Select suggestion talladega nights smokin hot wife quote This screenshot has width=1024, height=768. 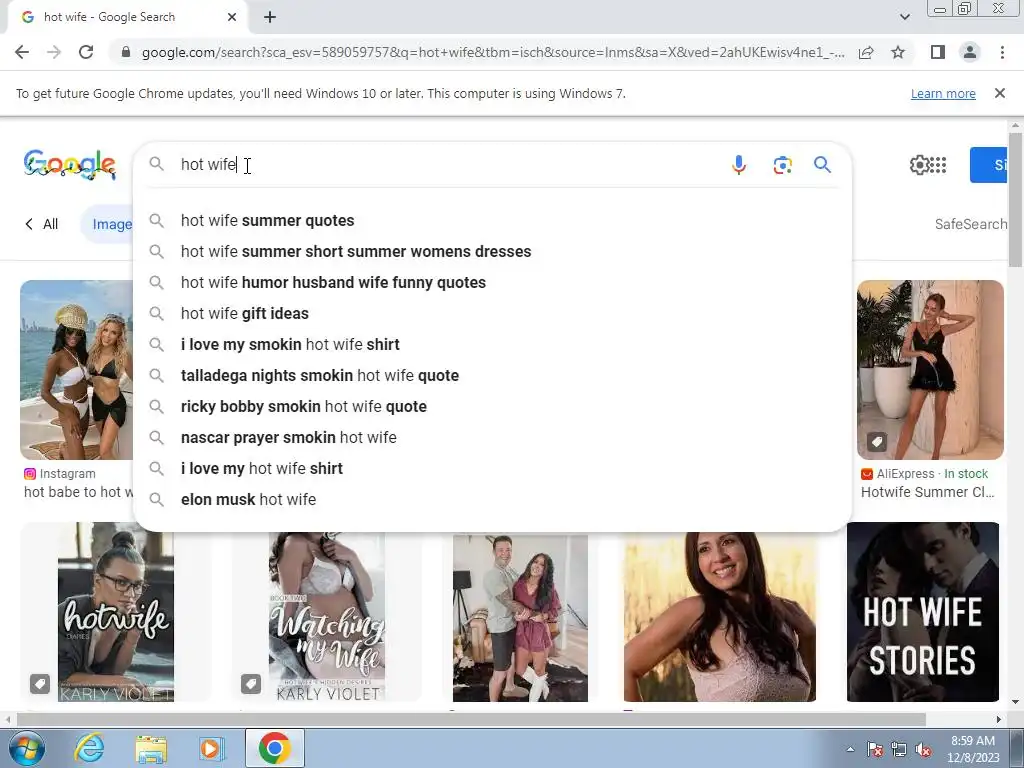(x=492, y=376)
